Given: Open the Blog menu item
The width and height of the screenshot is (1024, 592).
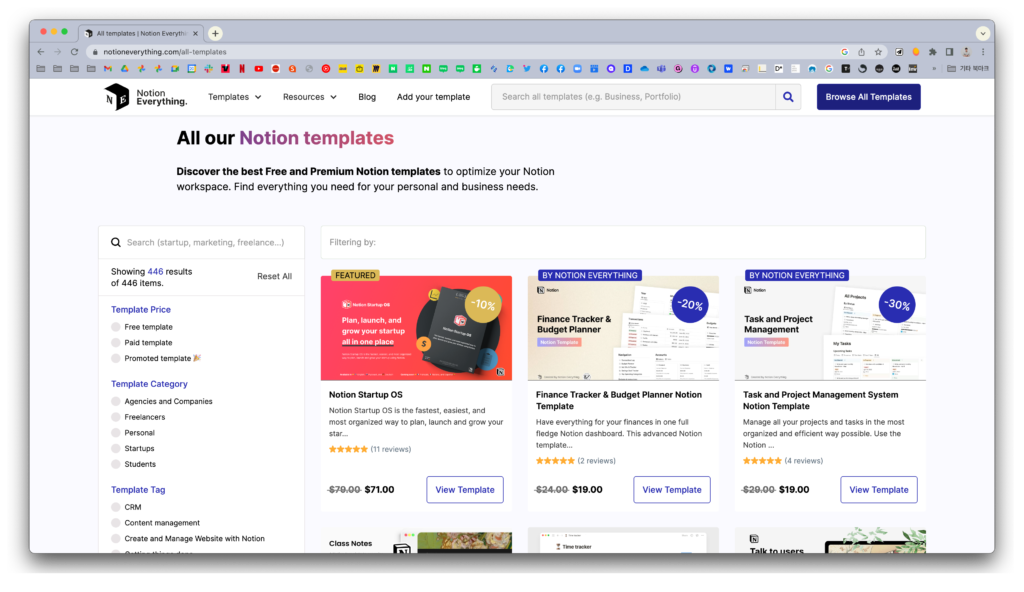Looking at the screenshot, I should (367, 97).
